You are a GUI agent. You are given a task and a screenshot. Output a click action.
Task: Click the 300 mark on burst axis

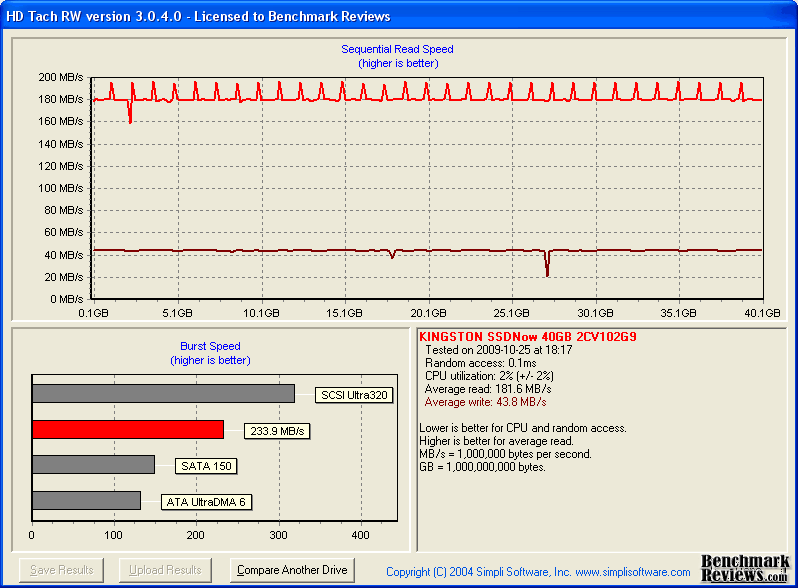click(x=278, y=536)
